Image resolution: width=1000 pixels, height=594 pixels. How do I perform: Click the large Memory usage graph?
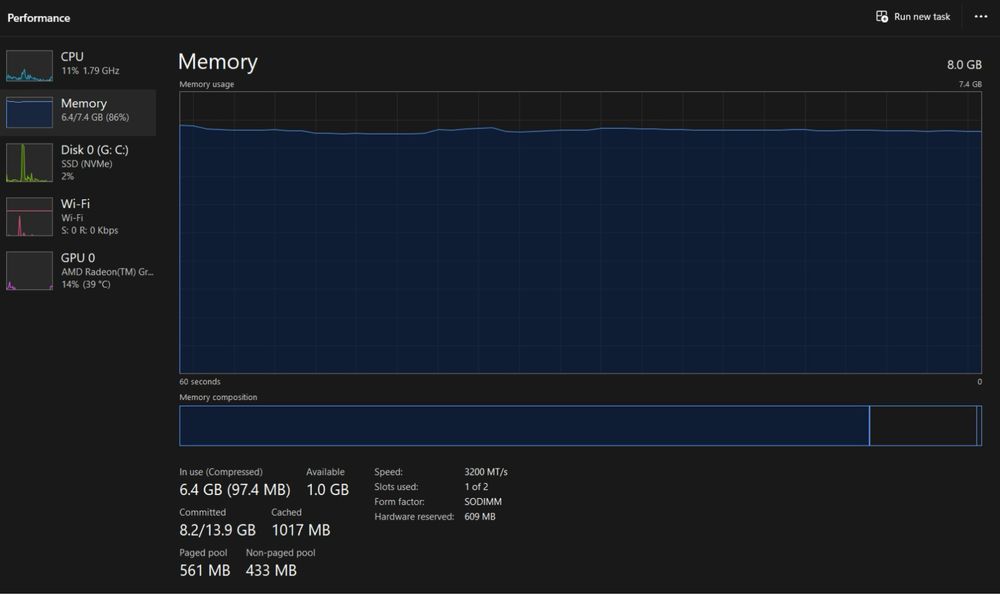coord(580,232)
